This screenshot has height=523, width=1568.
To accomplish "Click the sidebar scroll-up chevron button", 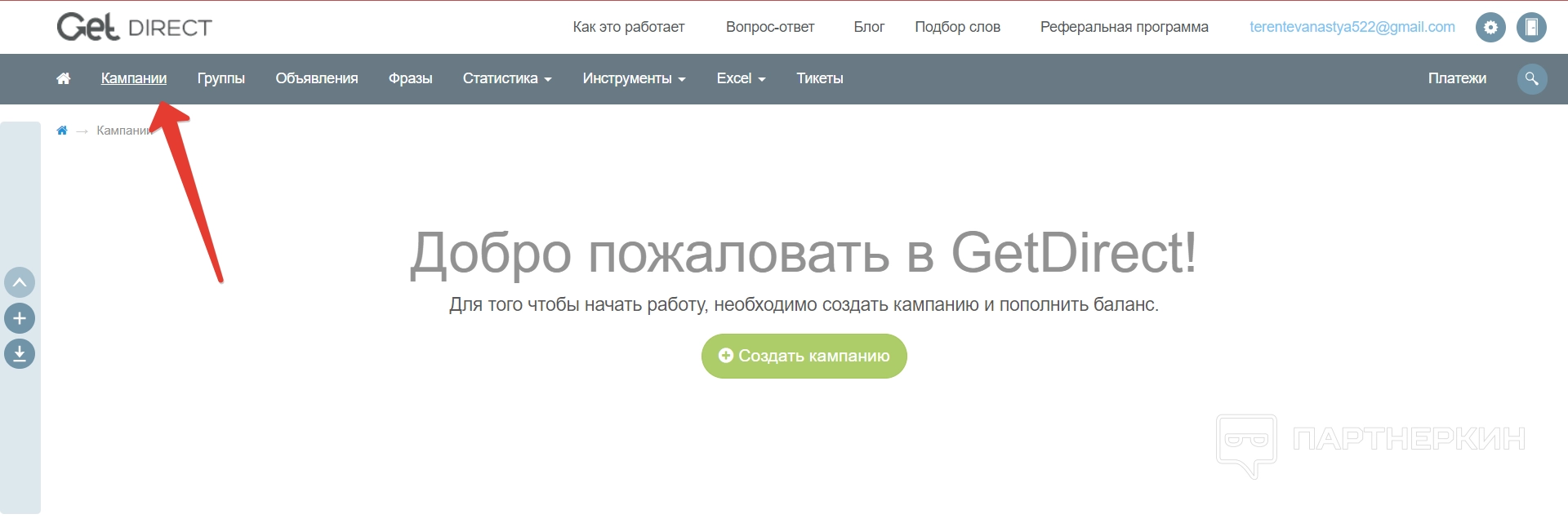I will coord(20,282).
